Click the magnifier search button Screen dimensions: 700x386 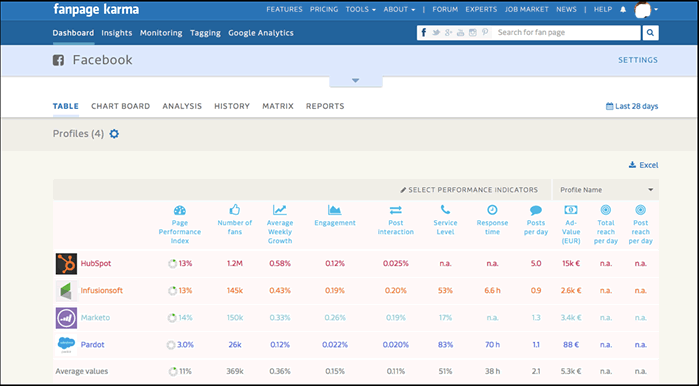pyautogui.click(x=650, y=33)
